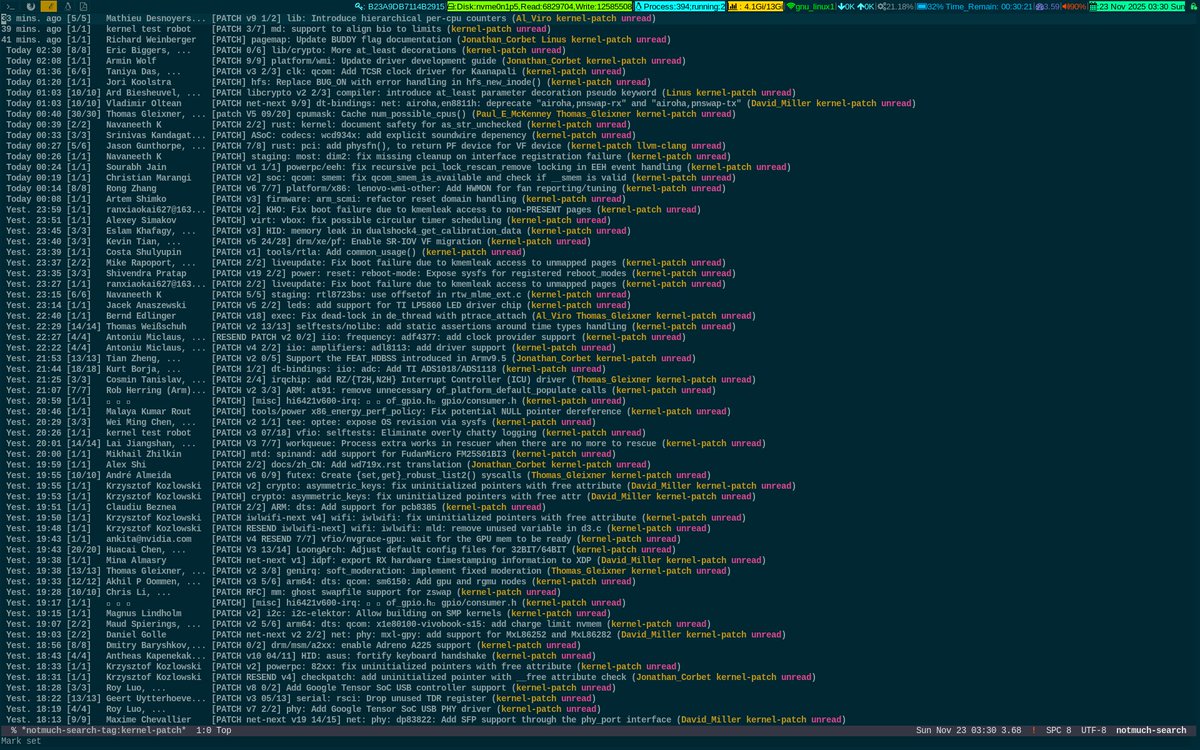Click the document icon in the top-left bar
Viewport: 1200px width, 750px height.
tap(84, 7)
